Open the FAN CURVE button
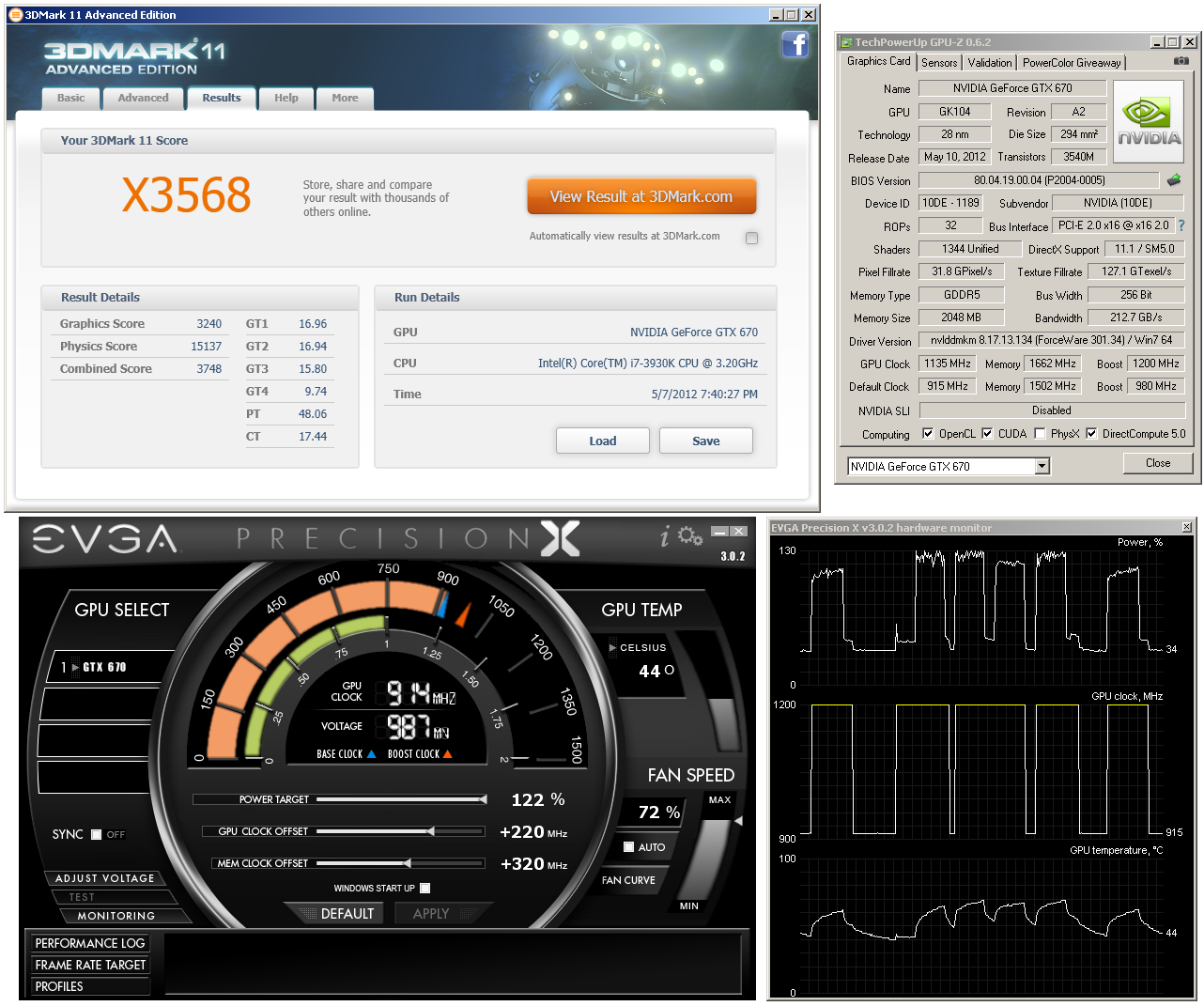 click(x=628, y=880)
